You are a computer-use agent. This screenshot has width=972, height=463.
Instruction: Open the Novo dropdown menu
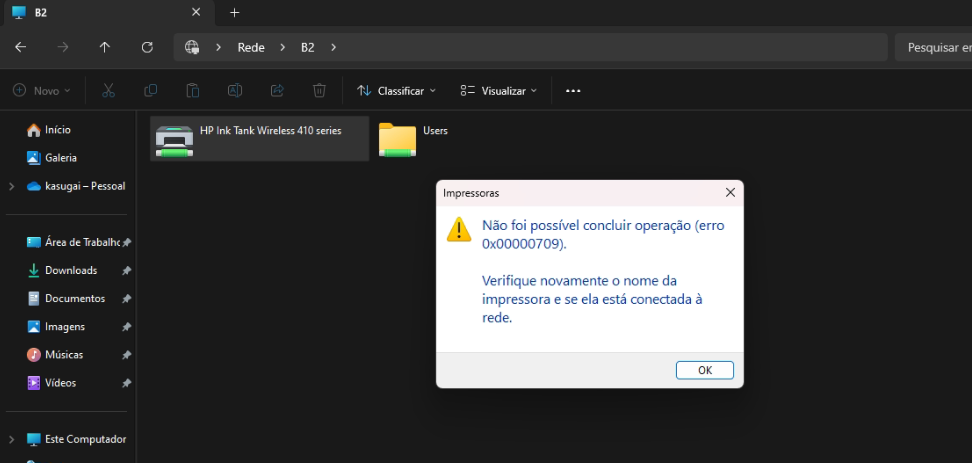click(x=42, y=90)
